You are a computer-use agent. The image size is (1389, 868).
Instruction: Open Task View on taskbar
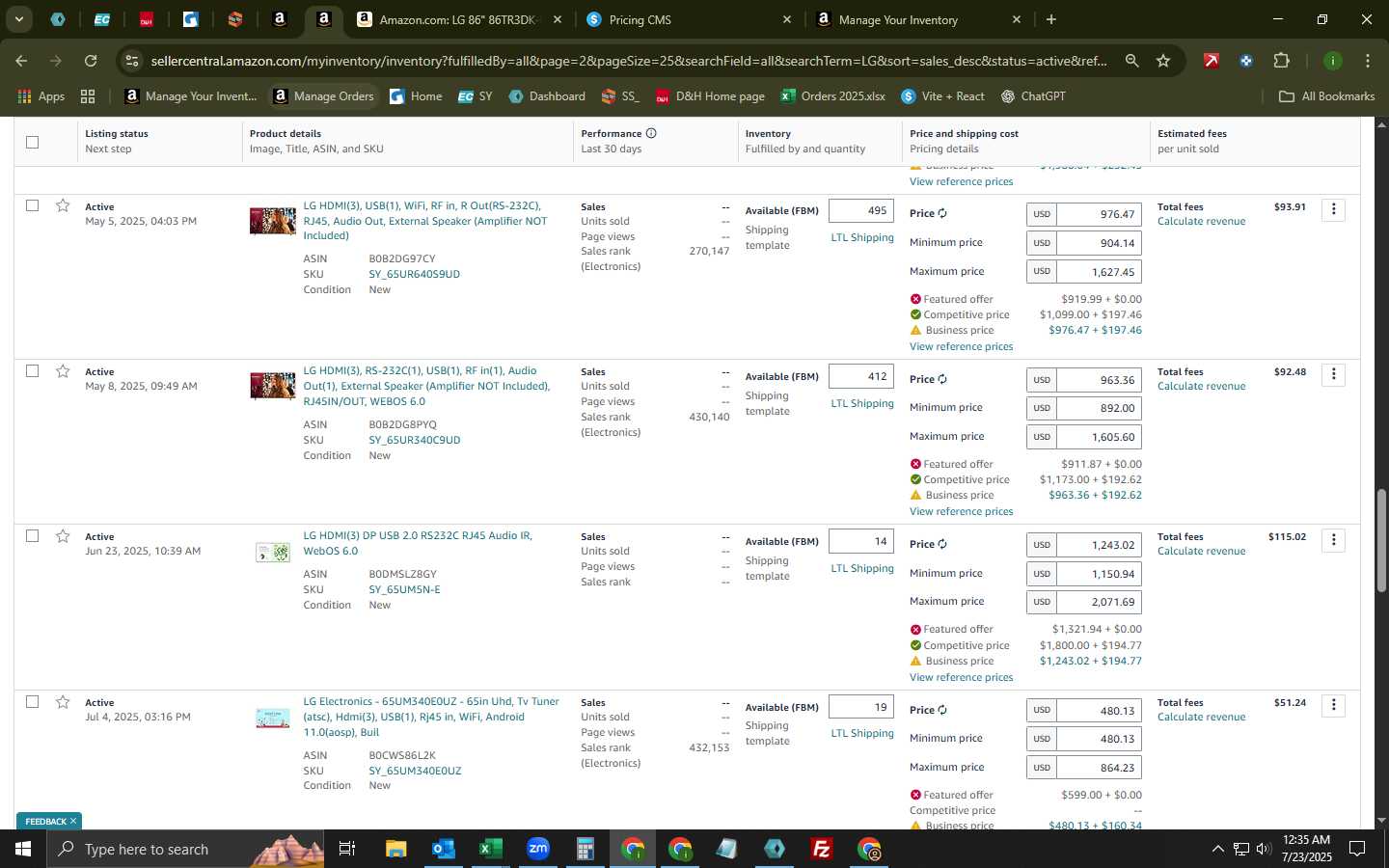click(346, 849)
